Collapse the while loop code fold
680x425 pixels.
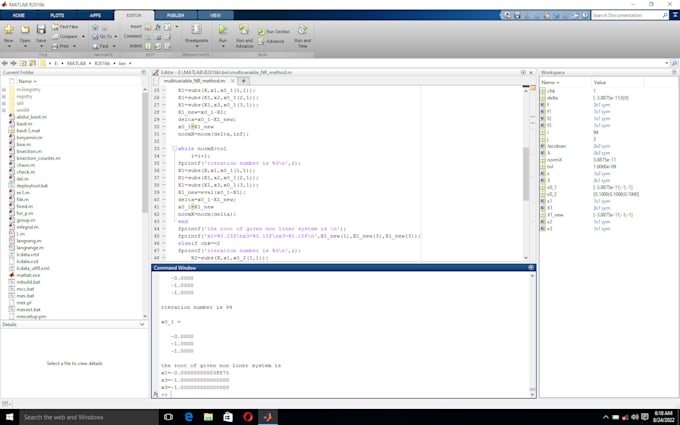click(174, 148)
